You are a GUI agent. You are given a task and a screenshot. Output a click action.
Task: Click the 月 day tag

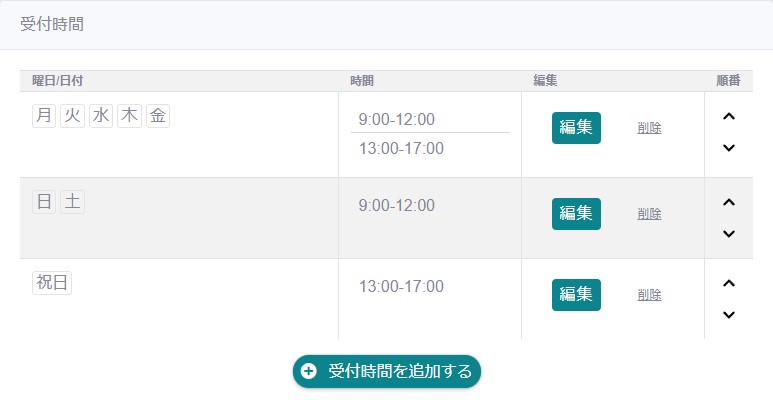(43, 116)
